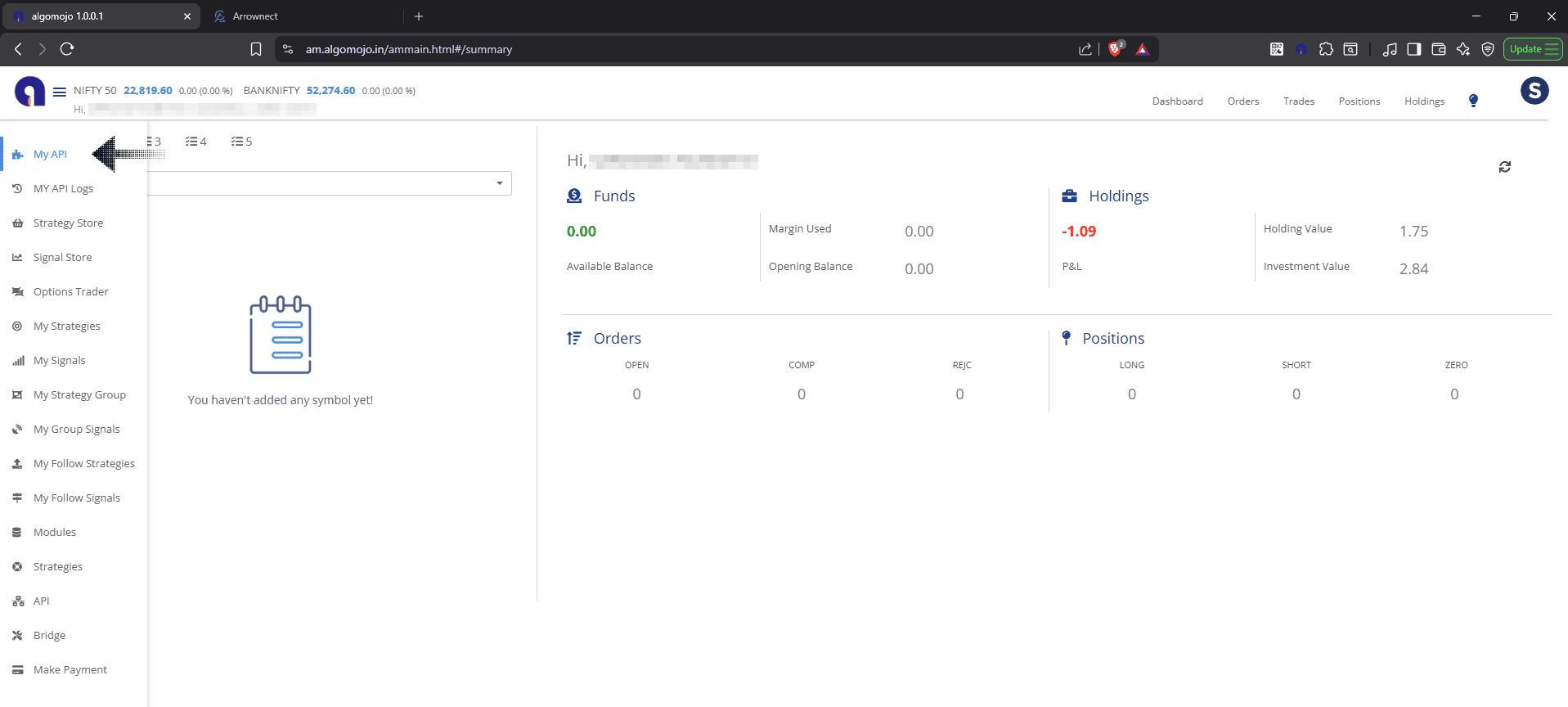Open the browser extensions puzzle icon
This screenshot has width=1568, height=707.
1326,49
